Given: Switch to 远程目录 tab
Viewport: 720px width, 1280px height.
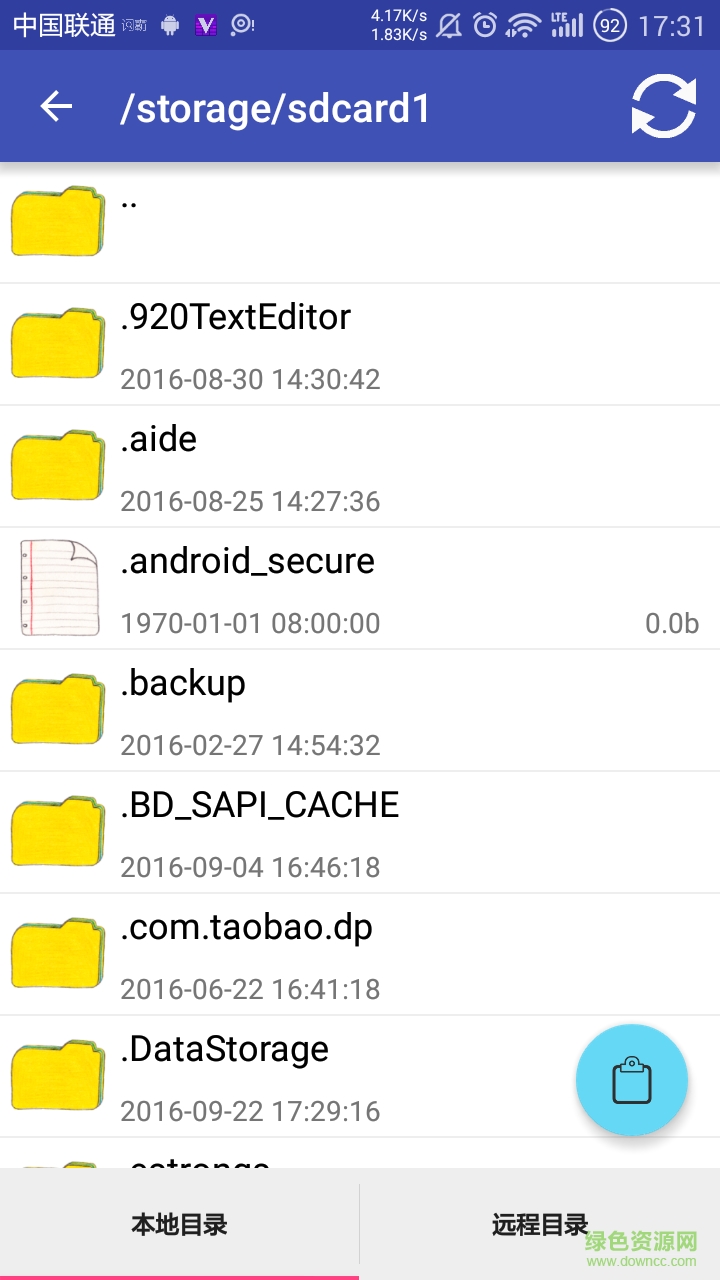Looking at the screenshot, I should (540, 1224).
